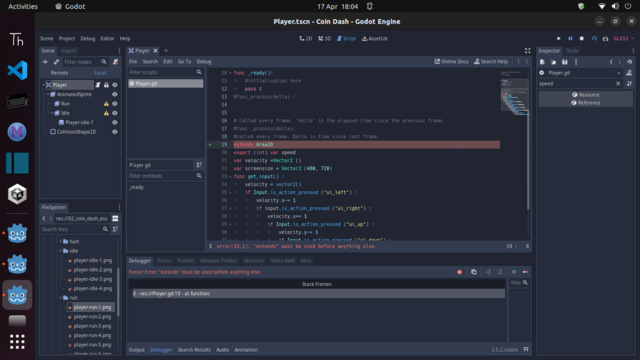Collapse the Player root node
640x360 pixels.
coord(44,85)
